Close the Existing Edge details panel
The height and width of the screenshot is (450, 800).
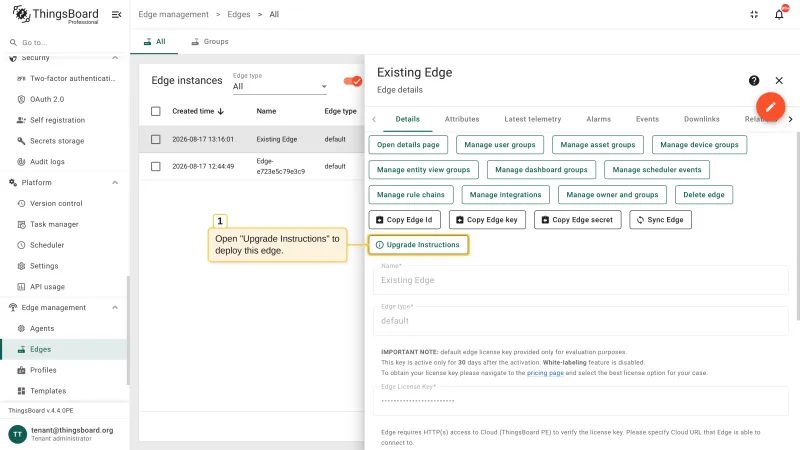point(779,80)
